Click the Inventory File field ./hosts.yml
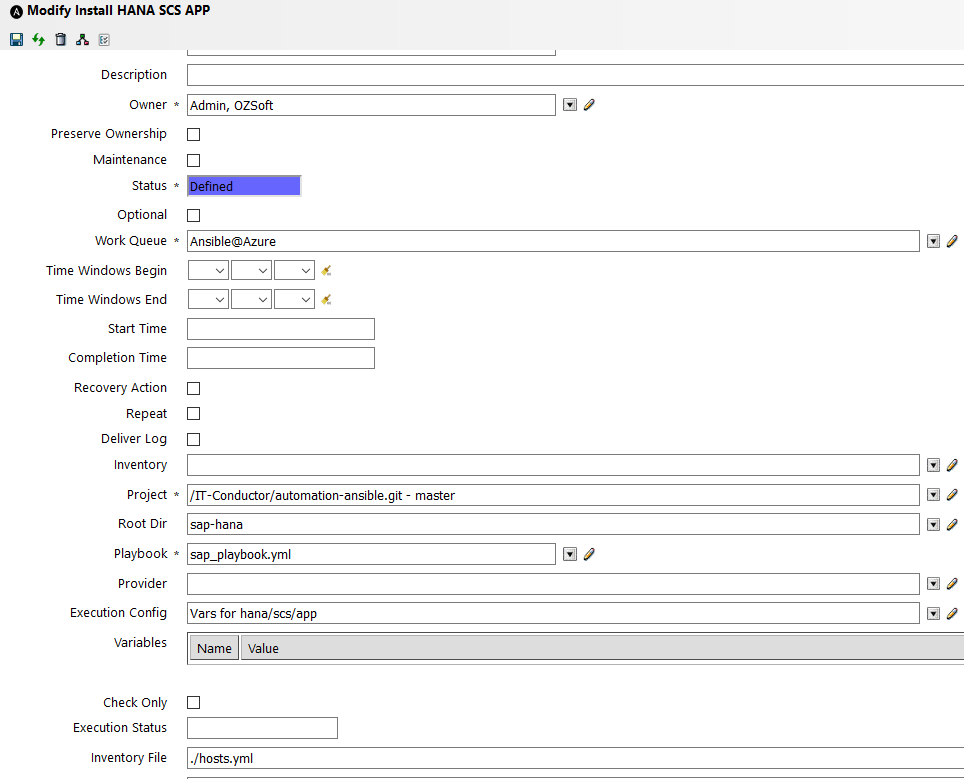 [x=575, y=758]
